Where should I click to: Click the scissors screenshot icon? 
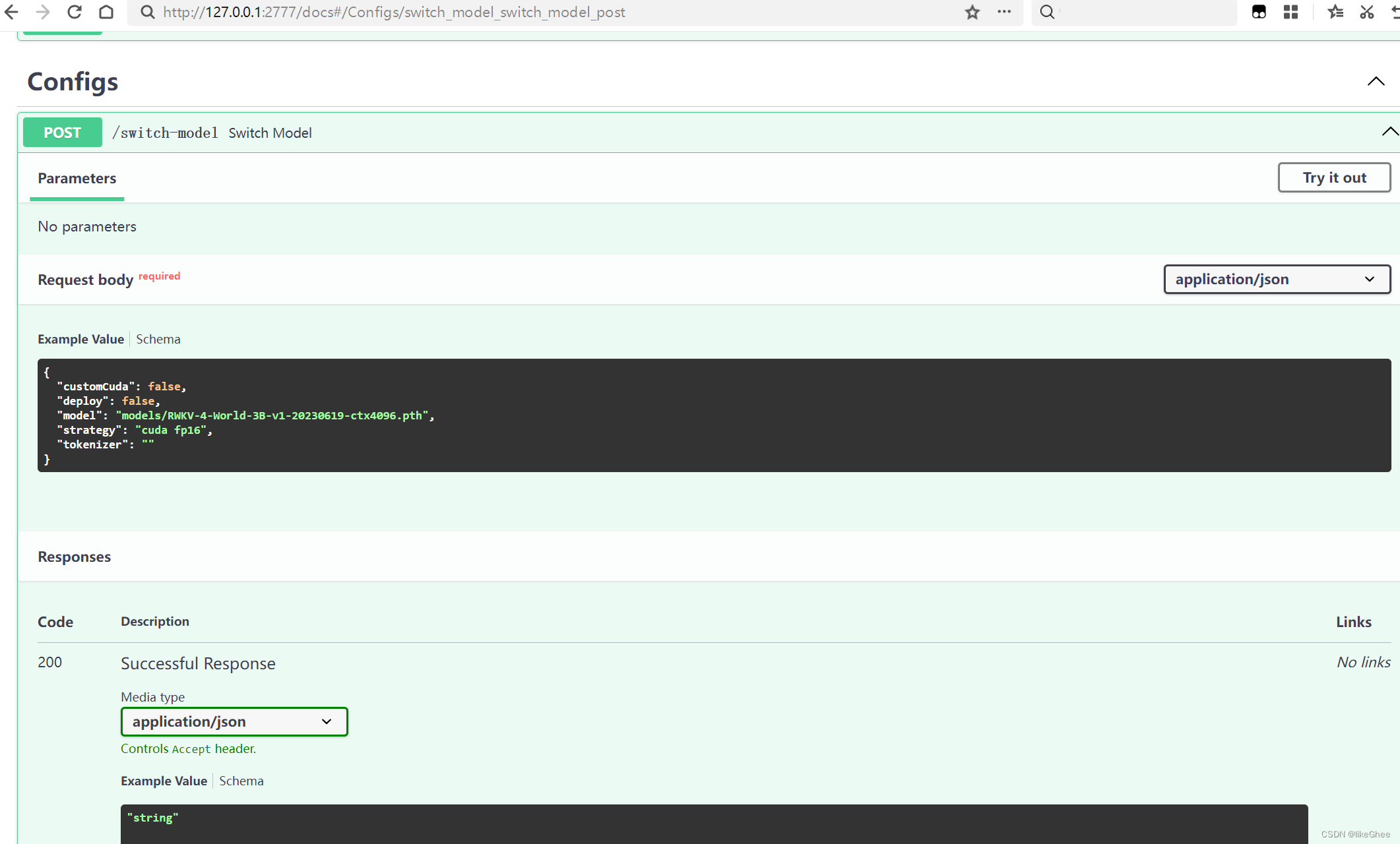pos(1367,12)
